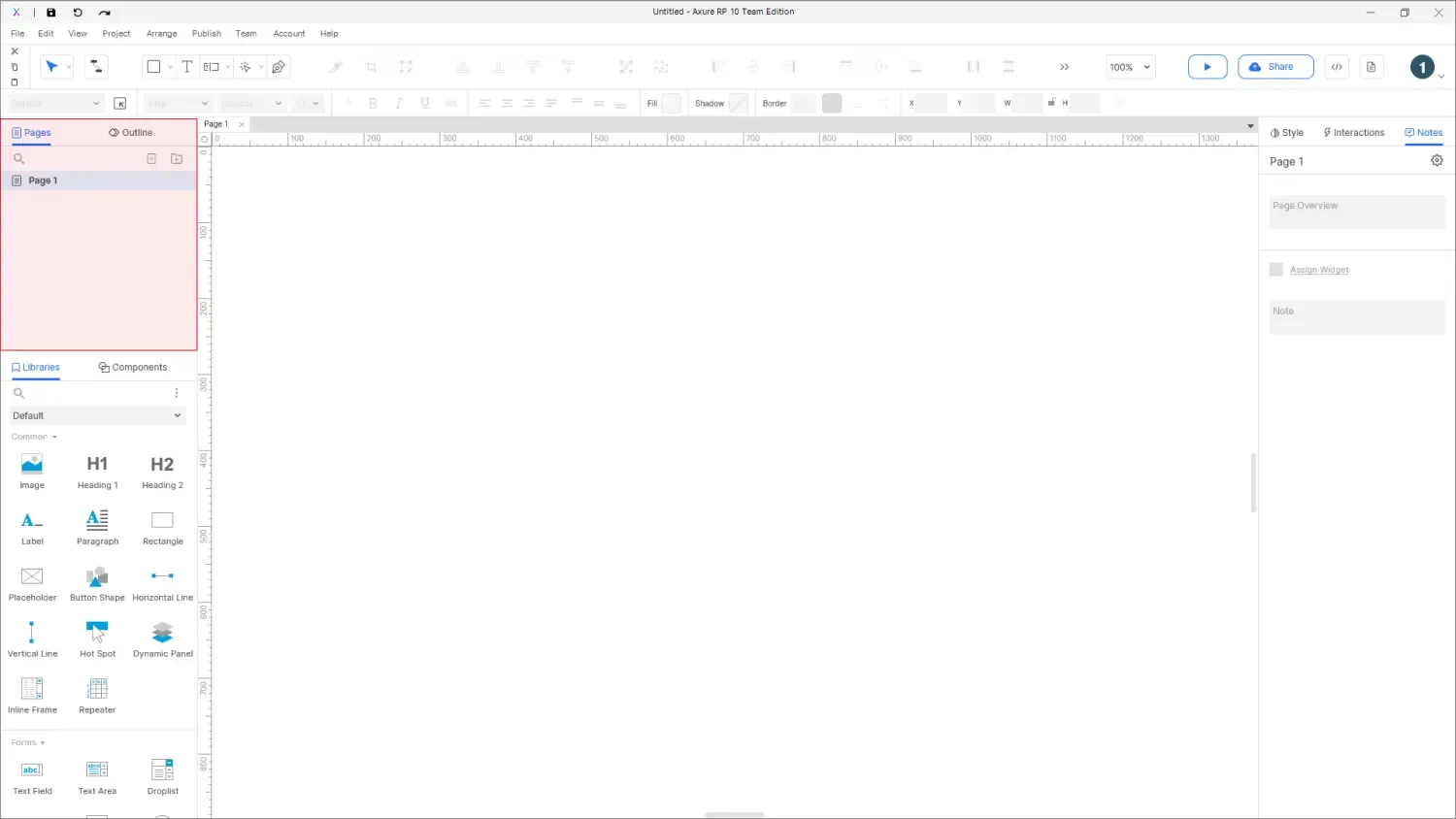Screen dimensions: 1456x819
Task: Toggle the aspect ratio lock icon
Action: [1051, 103]
